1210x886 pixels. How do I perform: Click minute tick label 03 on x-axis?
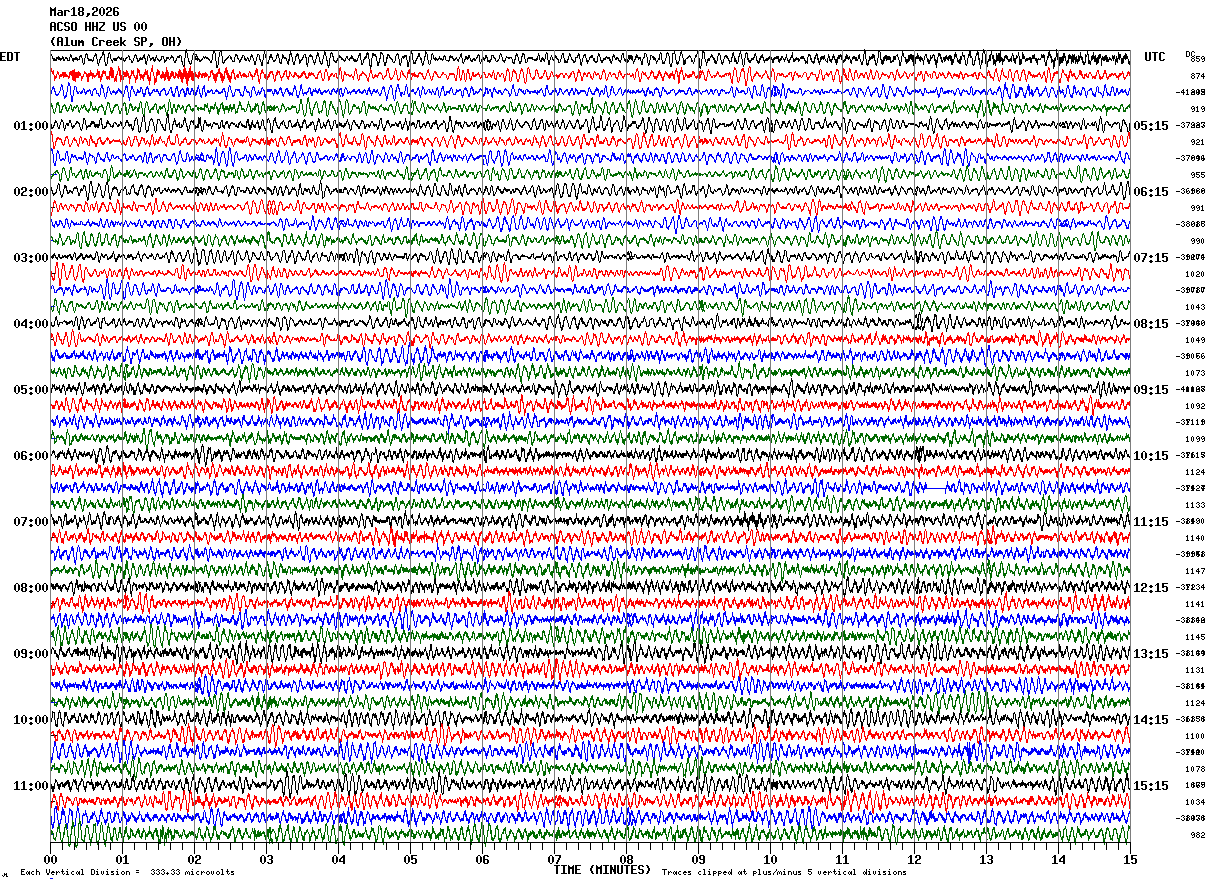point(266,859)
